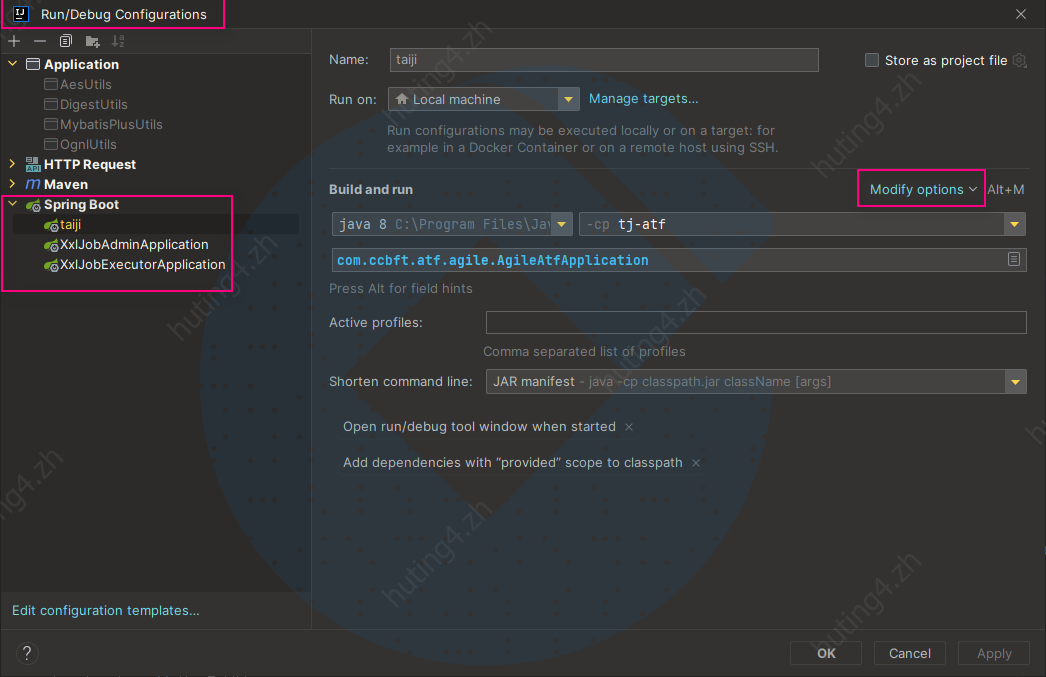Screen dimensions: 1046x677
Task: Open the help question mark button
Action: pos(27,653)
